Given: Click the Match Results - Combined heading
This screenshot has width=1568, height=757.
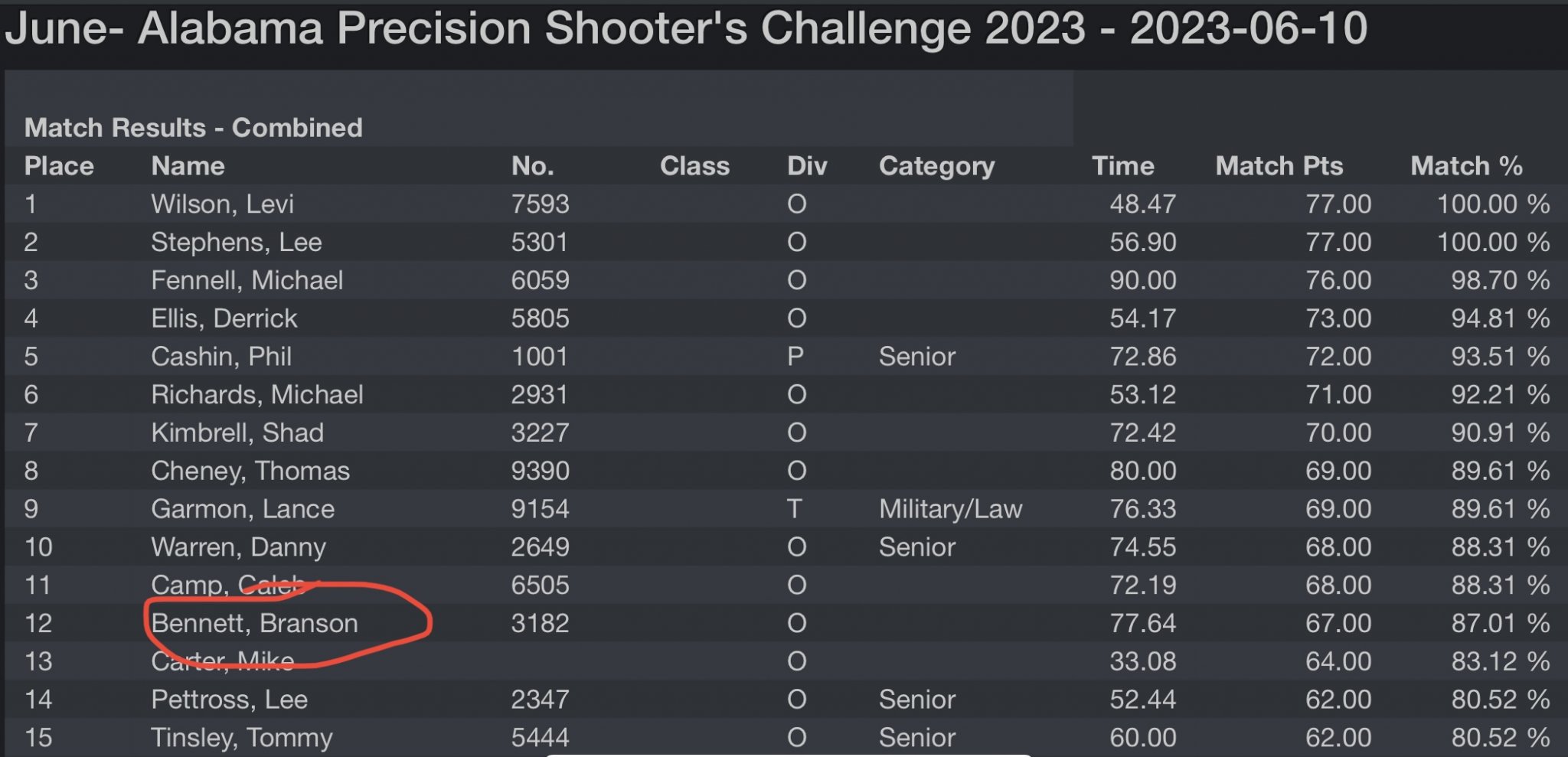Looking at the screenshot, I should [x=193, y=128].
